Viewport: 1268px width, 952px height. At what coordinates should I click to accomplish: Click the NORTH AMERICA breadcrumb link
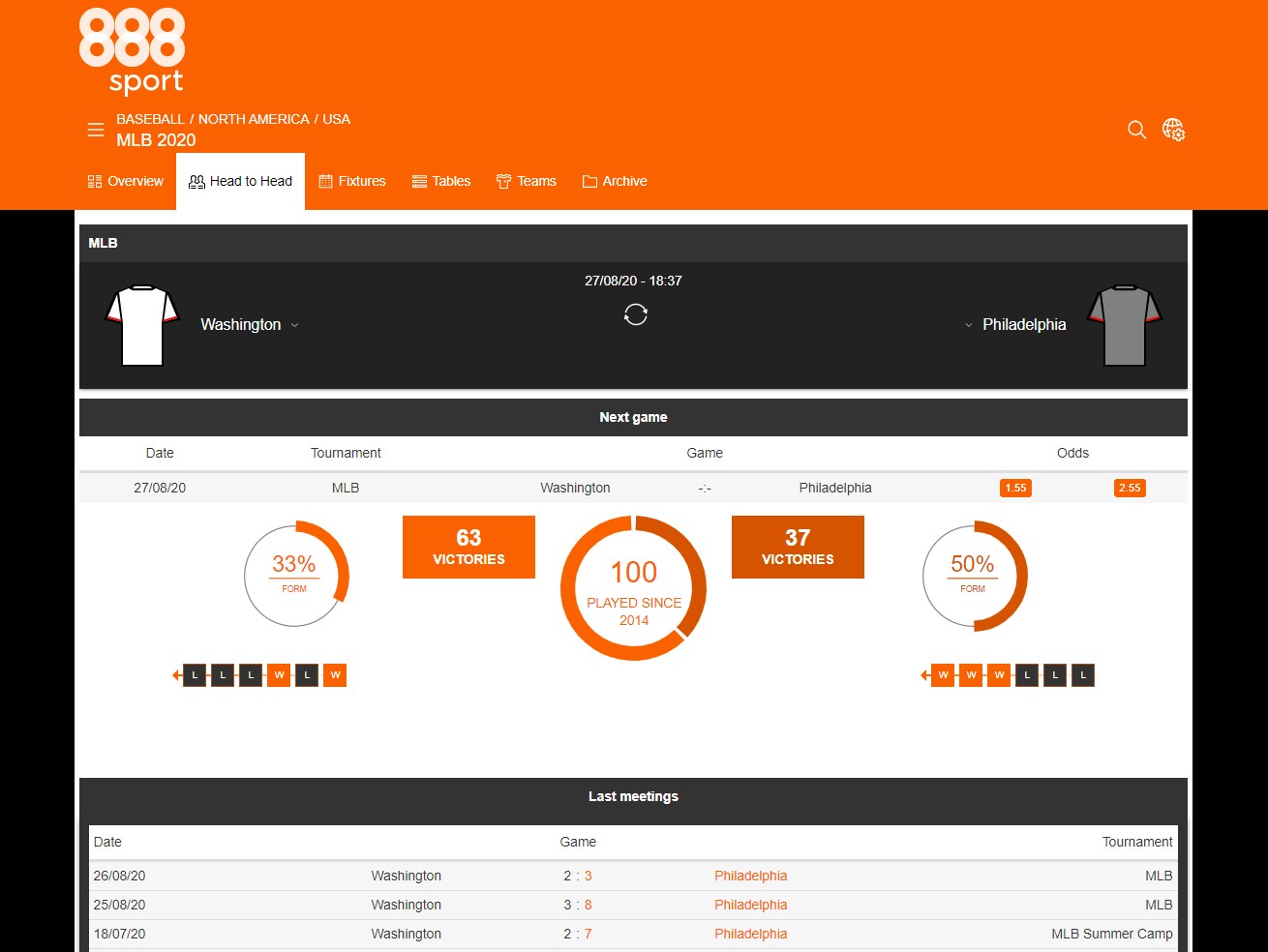254,119
